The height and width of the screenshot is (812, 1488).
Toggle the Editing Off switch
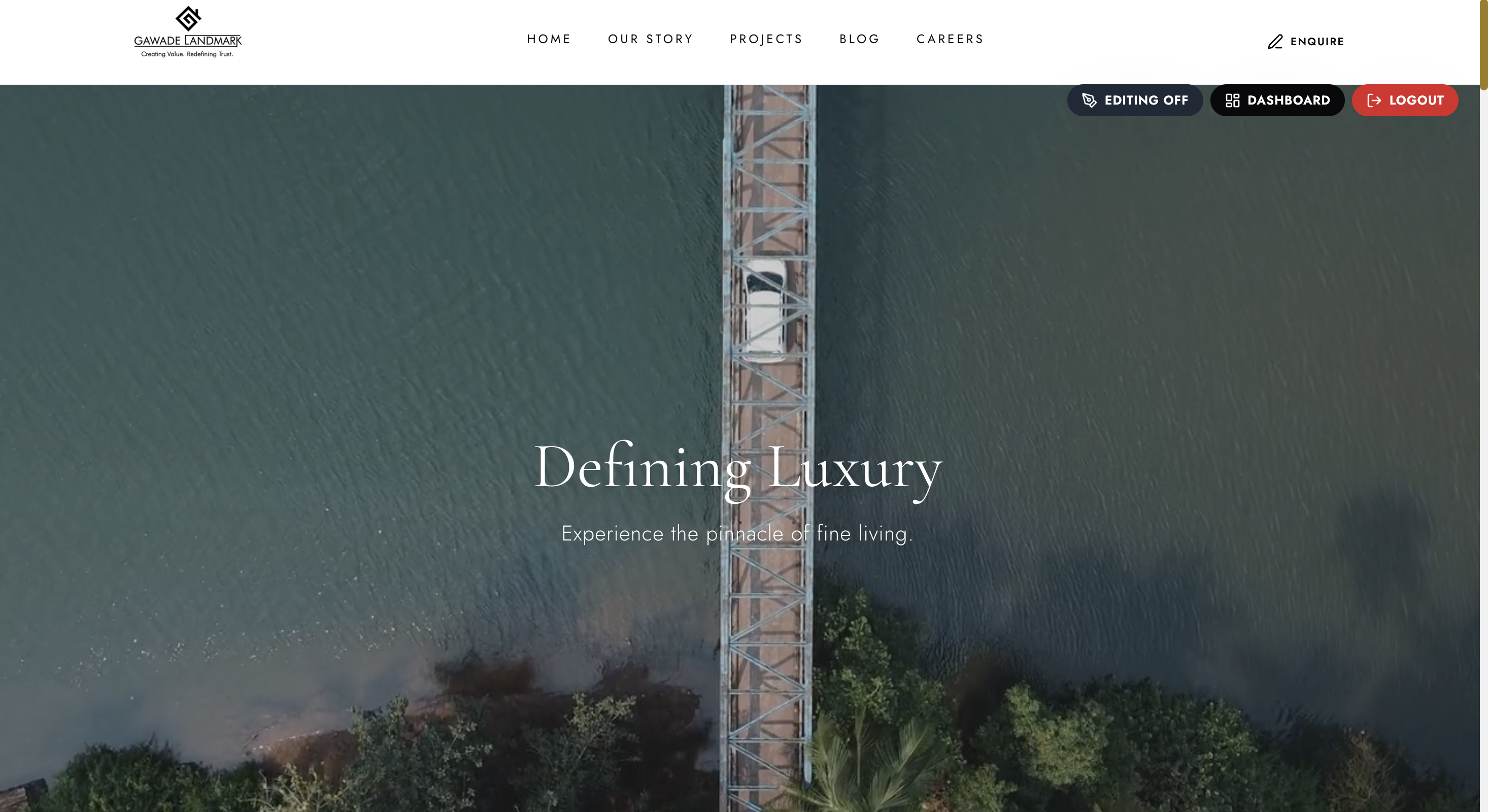(x=1134, y=100)
